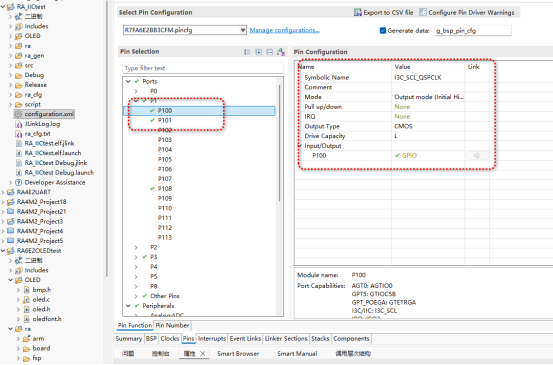553x365 pixels.
Task: Click the GPIO value for P100
Action: tap(409, 156)
